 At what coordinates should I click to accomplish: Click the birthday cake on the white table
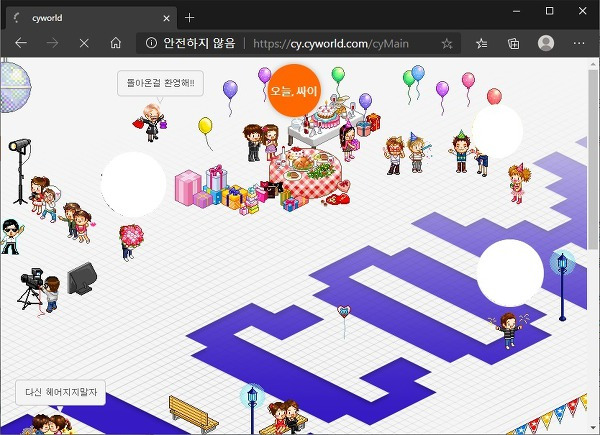point(325,114)
